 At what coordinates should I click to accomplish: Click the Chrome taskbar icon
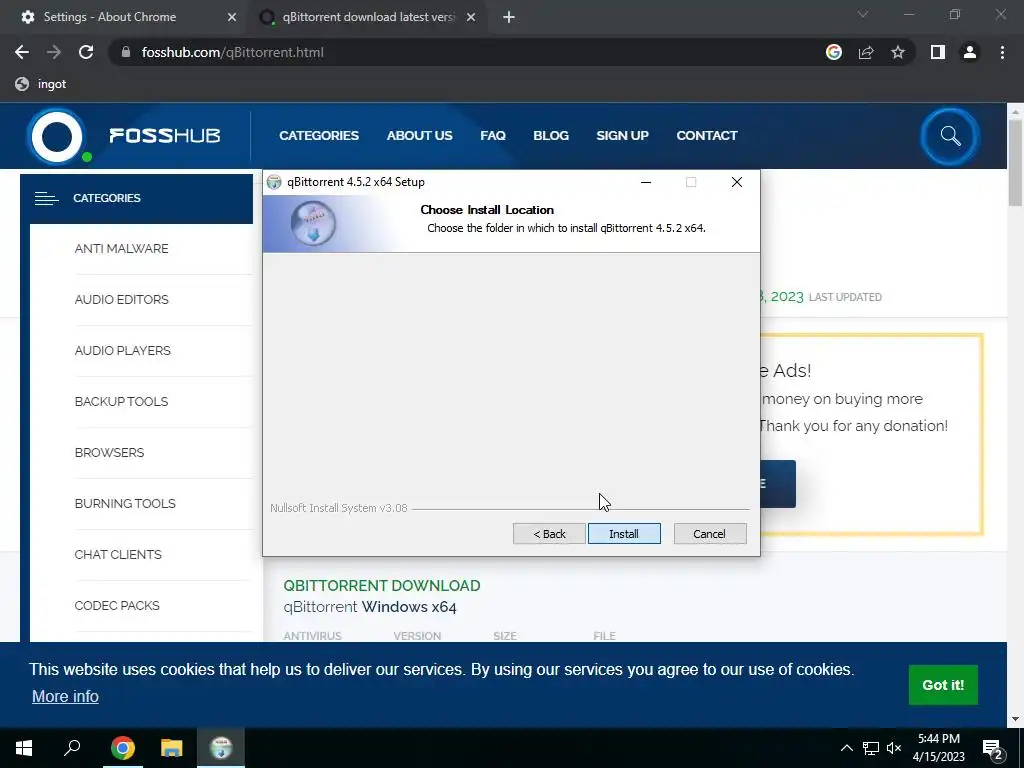tap(123, 748)
